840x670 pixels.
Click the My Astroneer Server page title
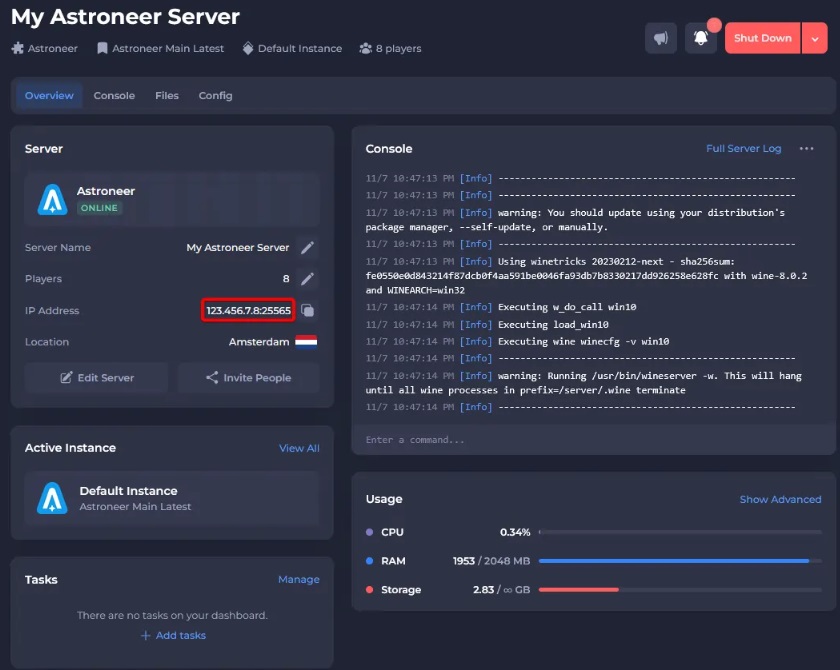pos(125,17)
